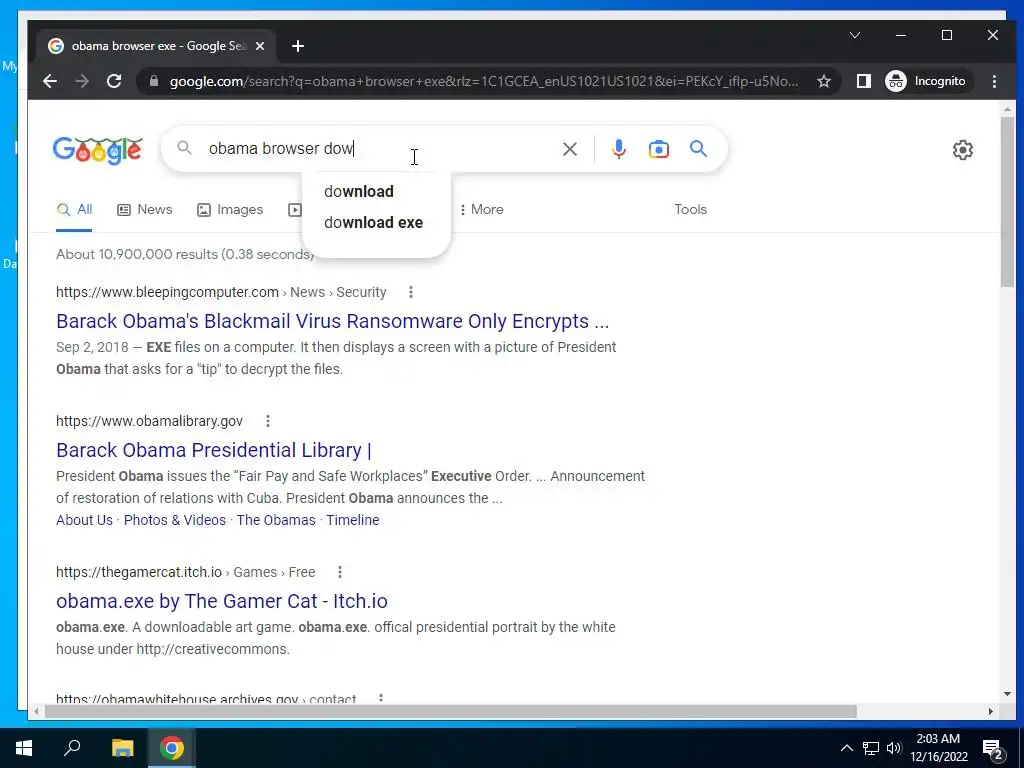The image size is (1024, 768).
Task: Open the volume speaker tray icon
Action: point(894,748)
